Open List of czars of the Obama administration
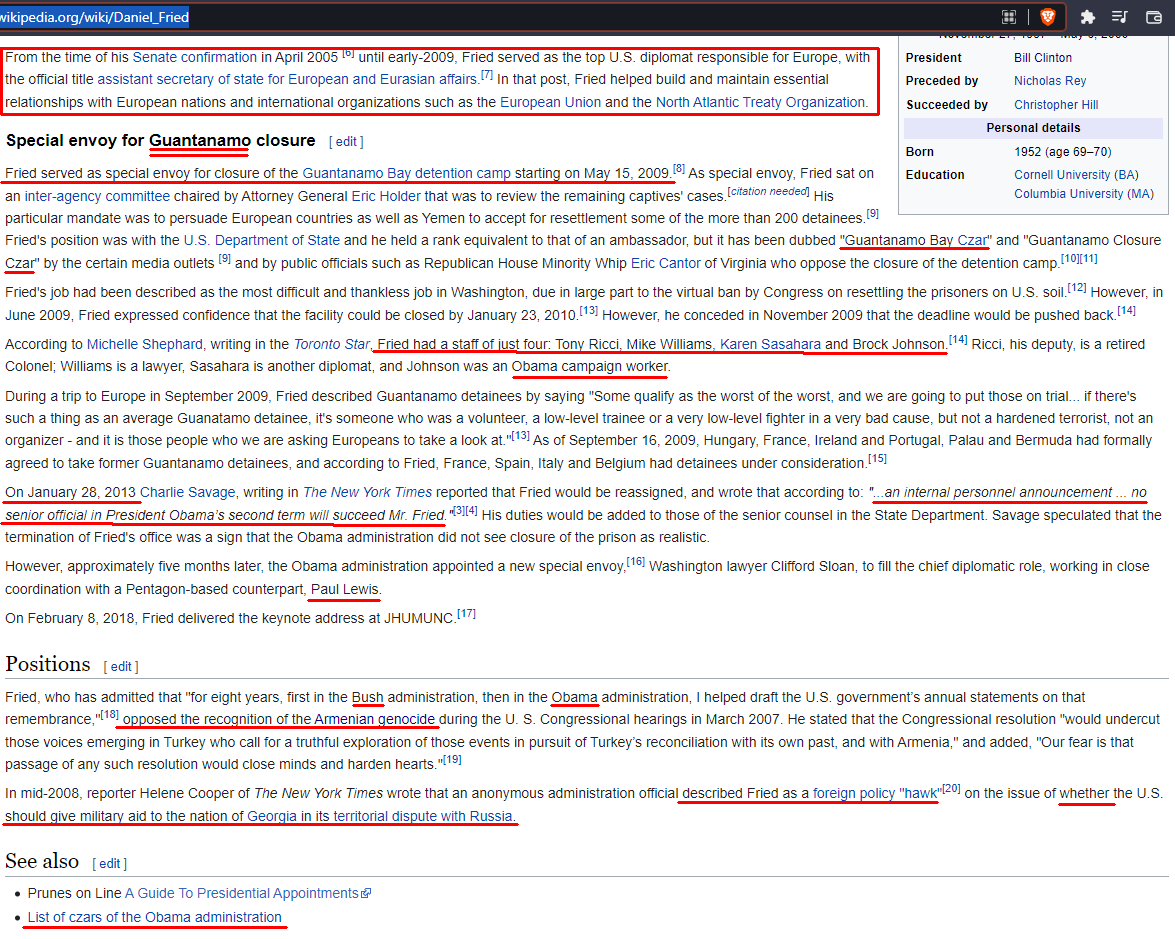 tap(155, 917)
